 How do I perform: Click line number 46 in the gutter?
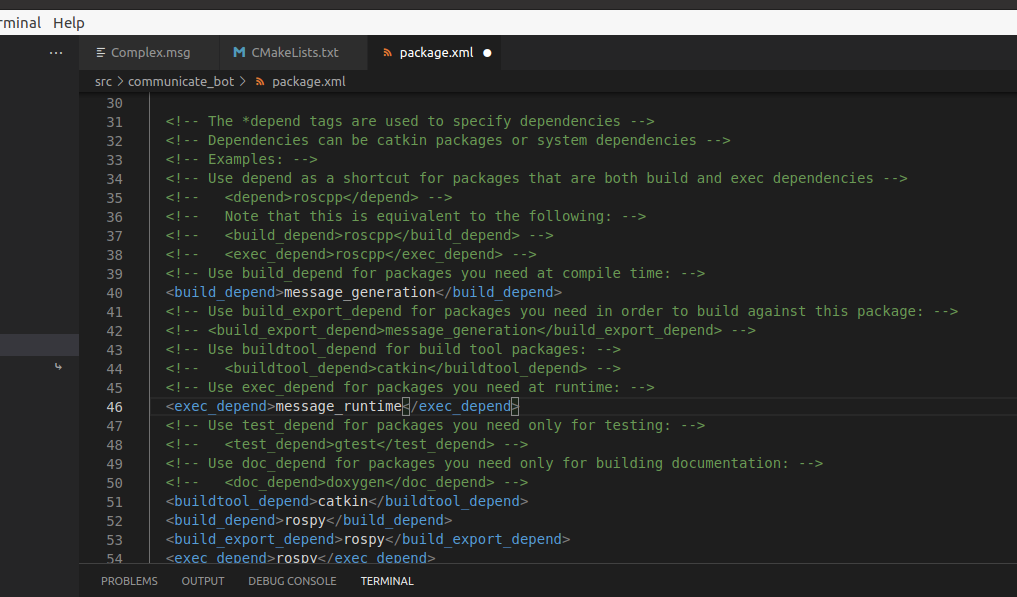click(115, 407)
